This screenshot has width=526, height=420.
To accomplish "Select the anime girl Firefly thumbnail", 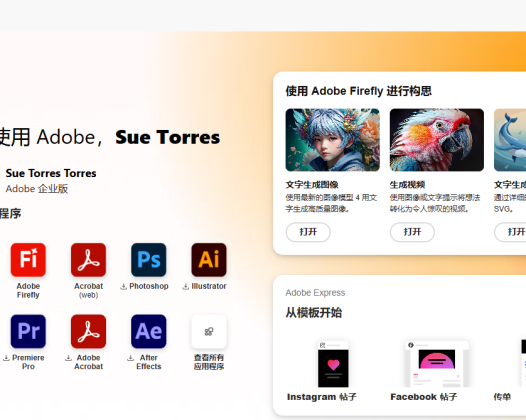I will [x=333, y=140].
